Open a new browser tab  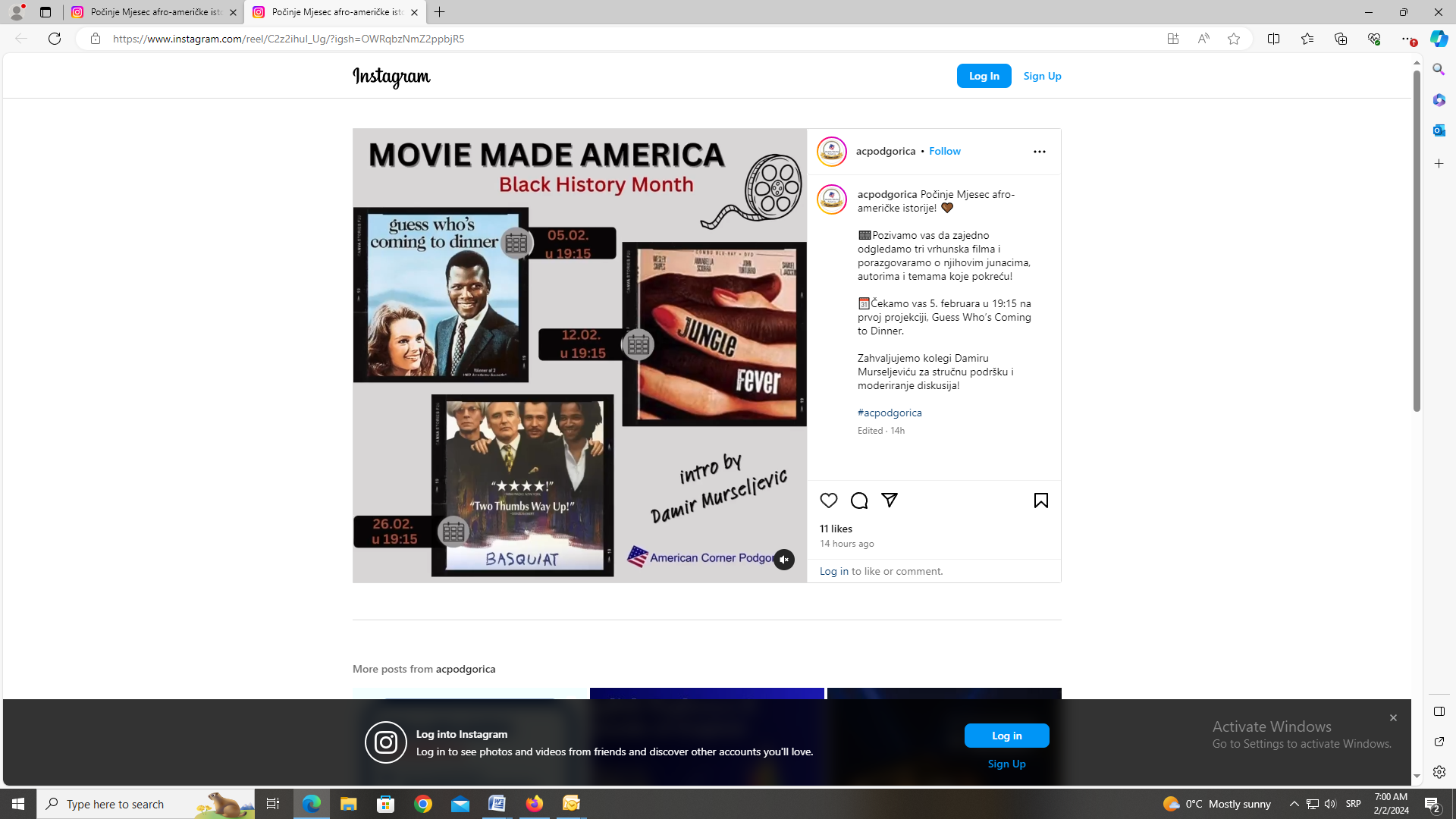440,12
